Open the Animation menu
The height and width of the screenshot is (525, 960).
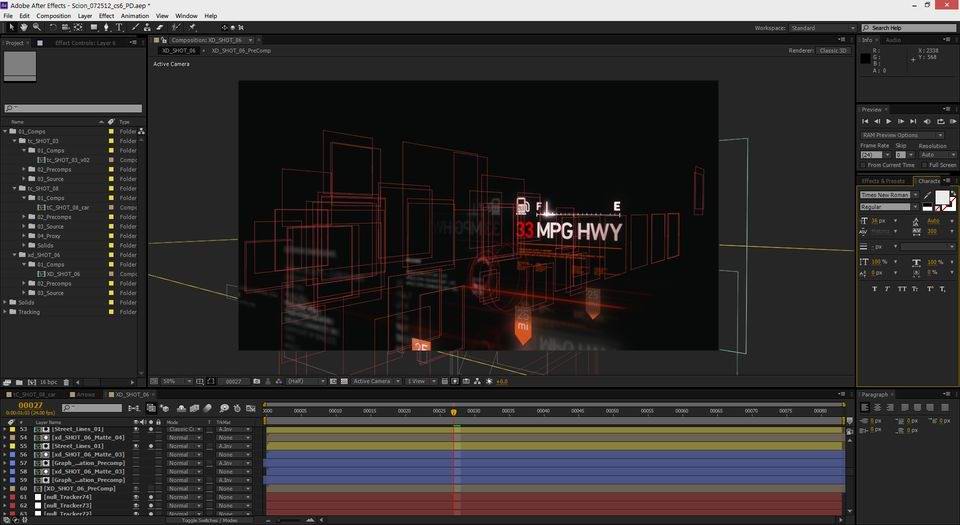pyautogui.click(x=135, y=16)
